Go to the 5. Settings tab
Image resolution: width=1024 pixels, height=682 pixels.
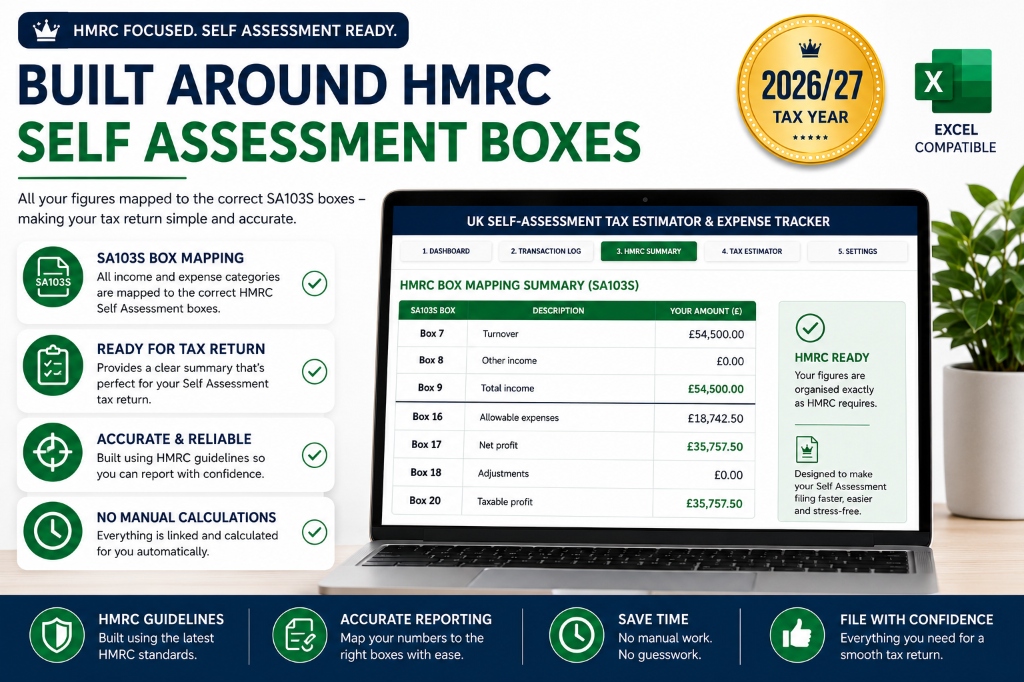(x=857, y=252)
